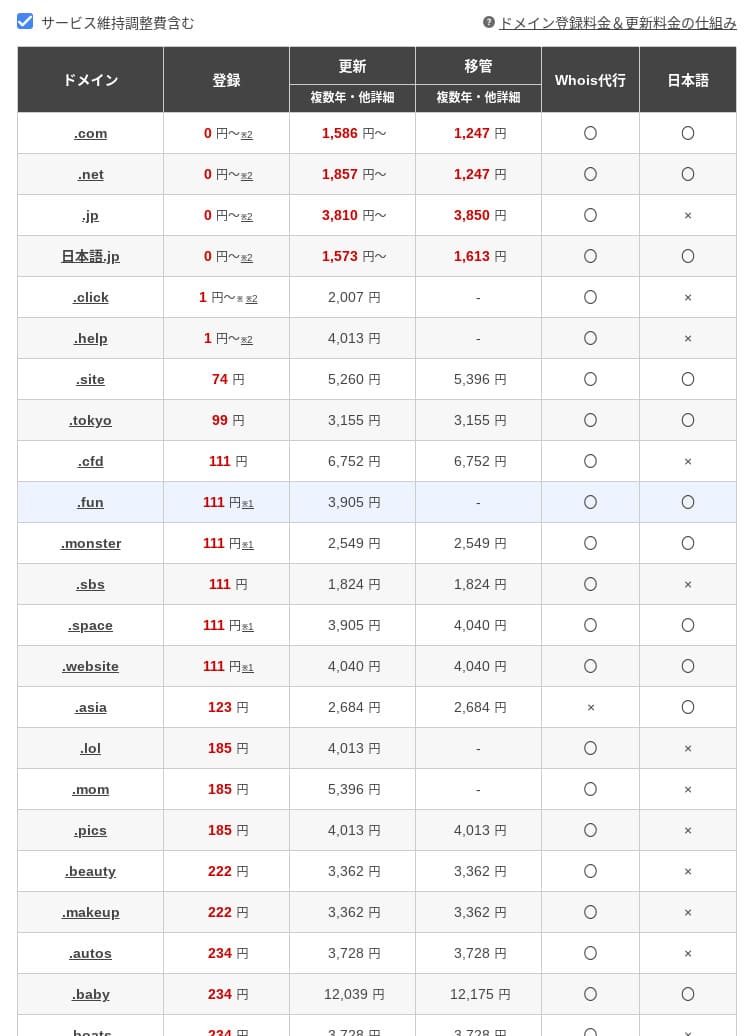Viewport: 751px width, 1036px height.
Task: Toggle the サービス維持調整費含む checkbox
Action: (x=26, y=22)
